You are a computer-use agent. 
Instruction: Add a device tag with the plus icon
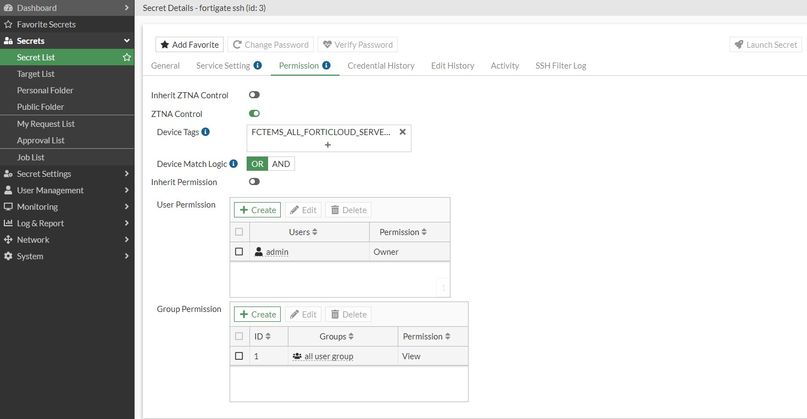tap(327, 146)
